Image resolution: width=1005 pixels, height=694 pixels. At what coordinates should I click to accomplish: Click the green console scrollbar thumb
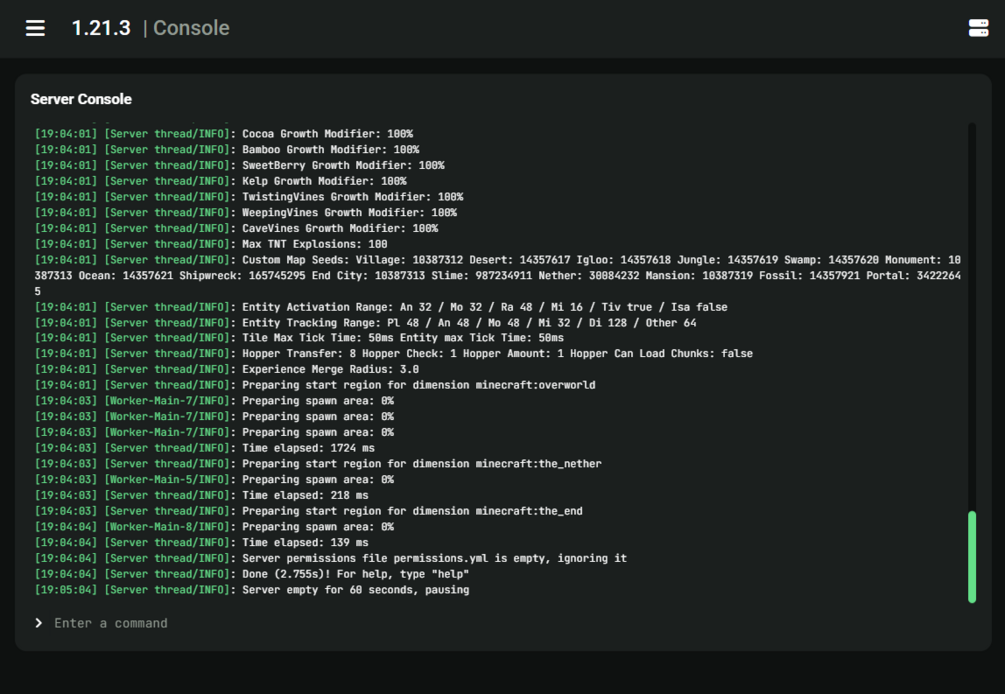pyautogui.click(x=971, y=556)
